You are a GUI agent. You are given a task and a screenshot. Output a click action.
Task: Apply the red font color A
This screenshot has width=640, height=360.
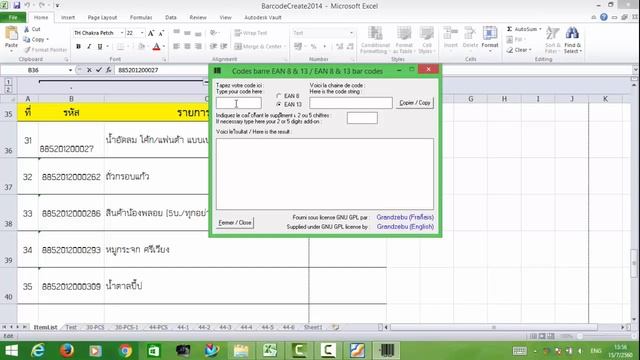point(156,47)
